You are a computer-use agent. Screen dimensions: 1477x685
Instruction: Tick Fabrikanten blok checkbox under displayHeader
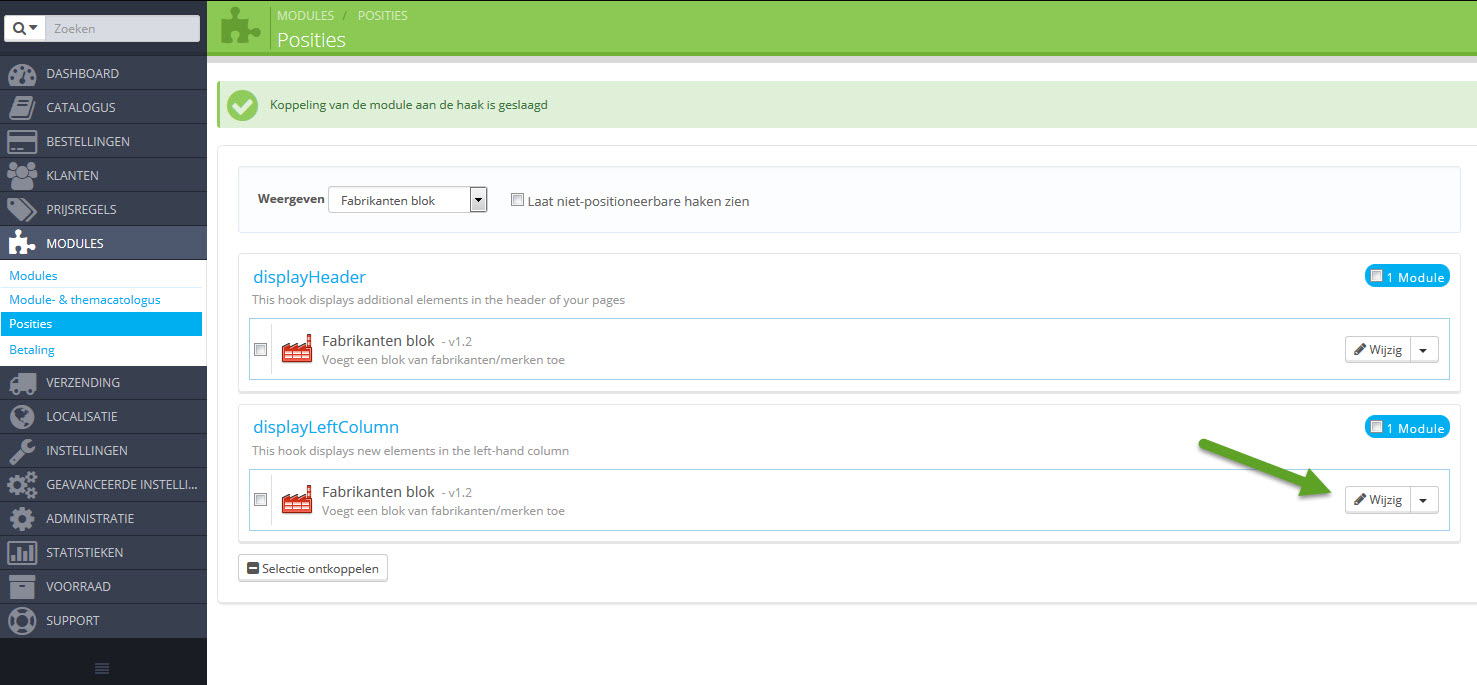tap(260, 350)
